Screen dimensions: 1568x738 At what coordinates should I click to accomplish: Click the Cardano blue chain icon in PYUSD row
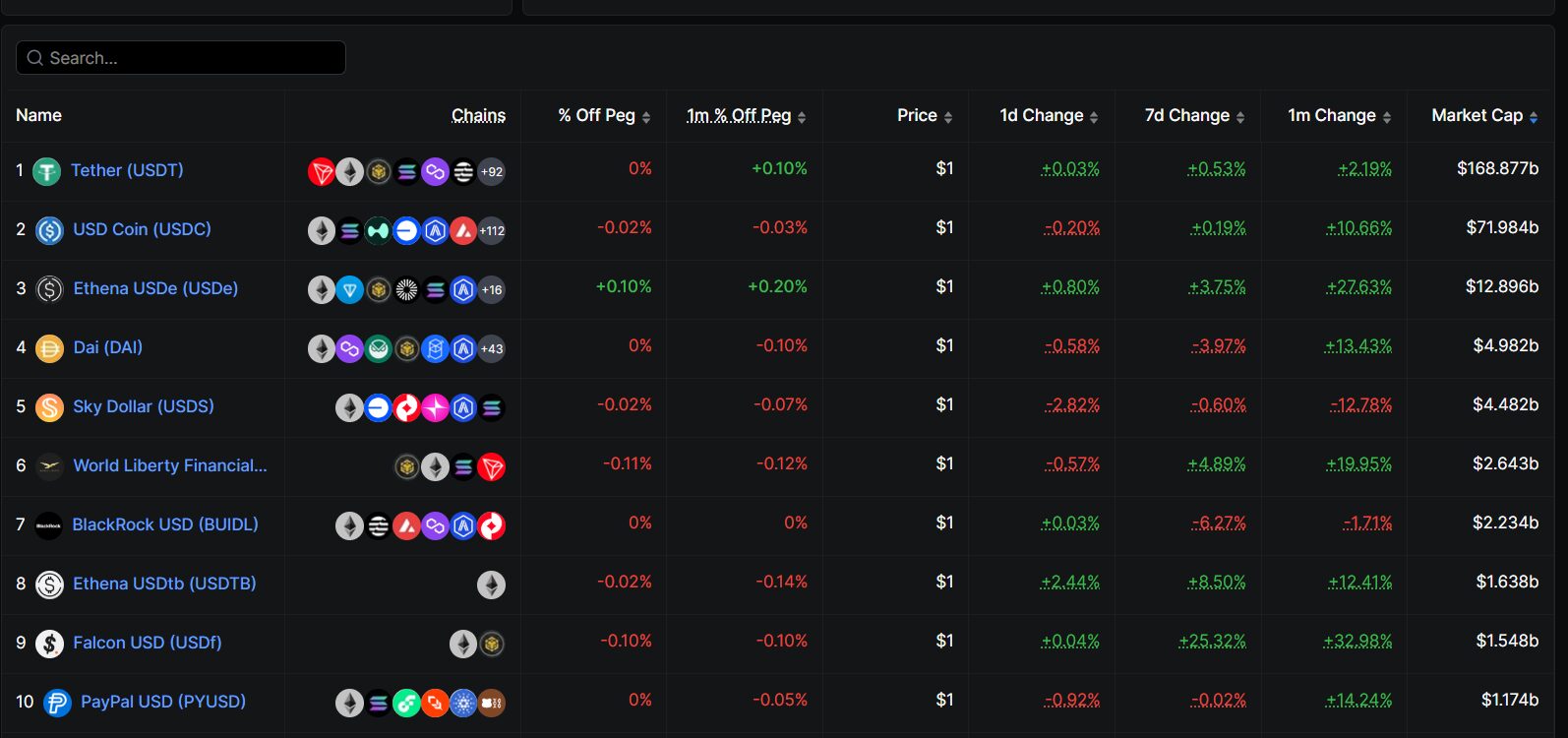click(463, 704)
